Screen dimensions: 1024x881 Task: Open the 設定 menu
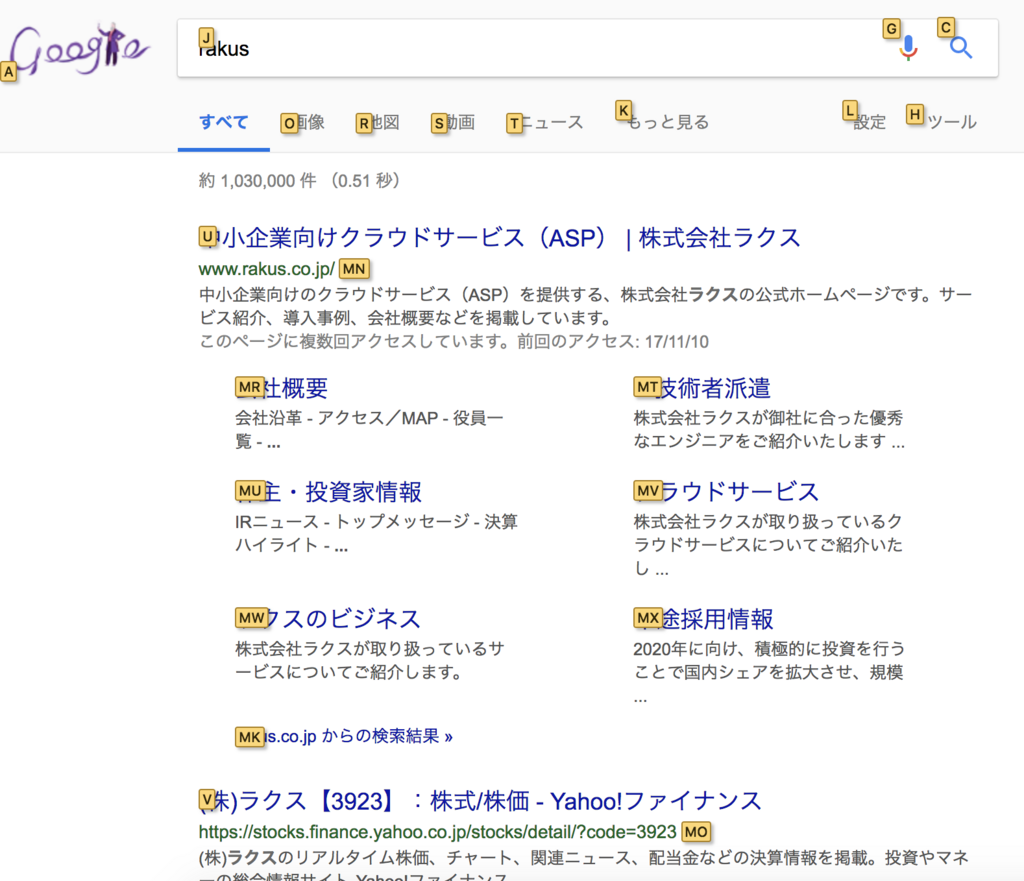pyautogui.click(x=869, y=122)
